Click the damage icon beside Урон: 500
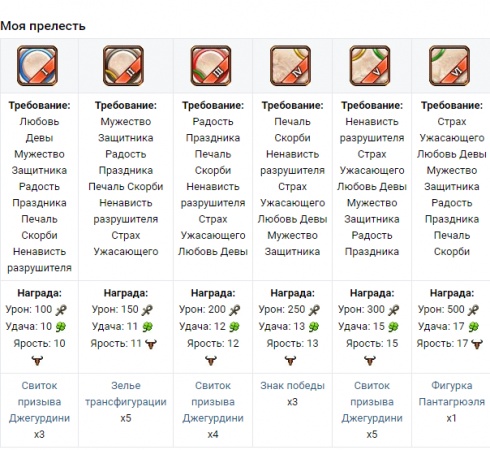Screen dimensions: 490x450 coord(473,310)
